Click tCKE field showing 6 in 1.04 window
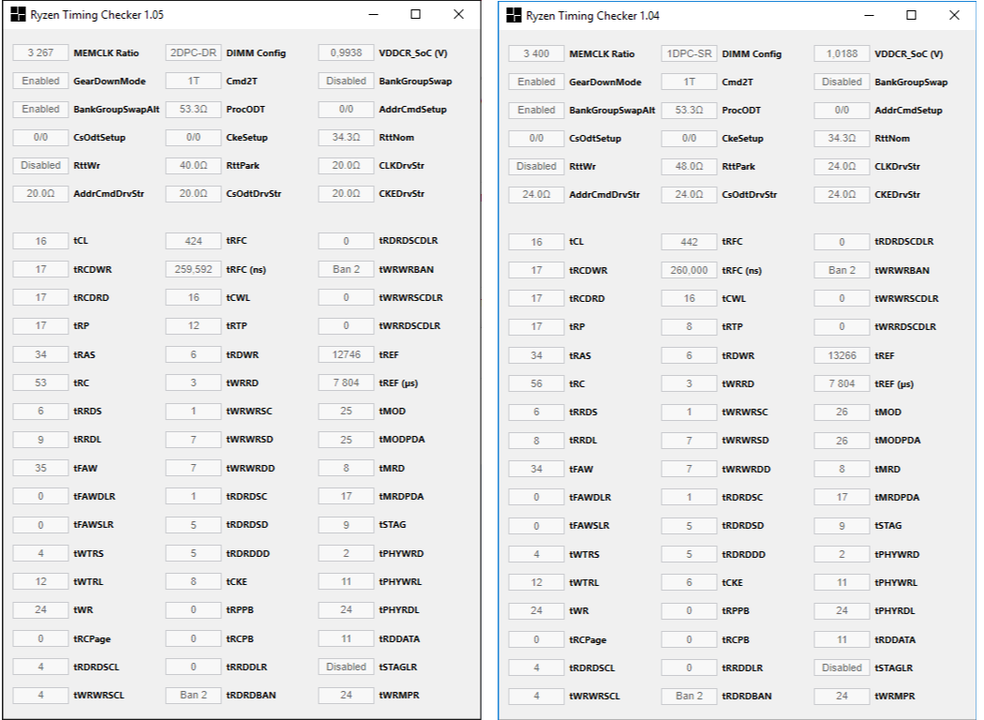The height and width of the screenshot is (720, 984). coord(689,583)
